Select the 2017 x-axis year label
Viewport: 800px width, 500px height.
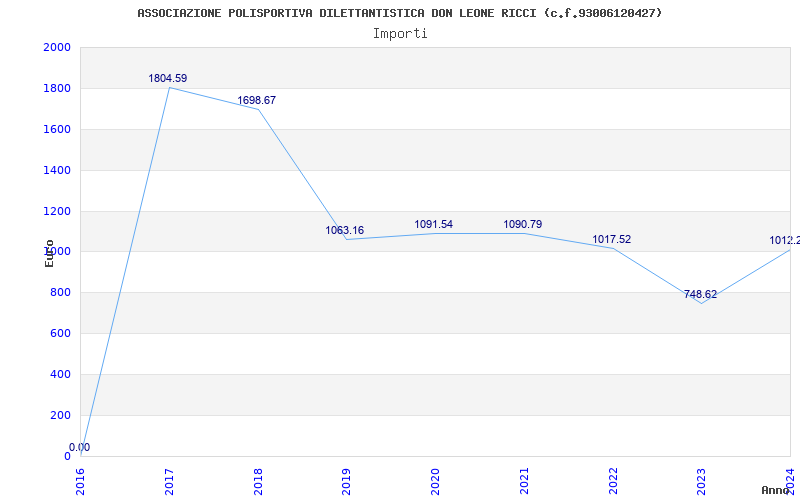(169, 481)
